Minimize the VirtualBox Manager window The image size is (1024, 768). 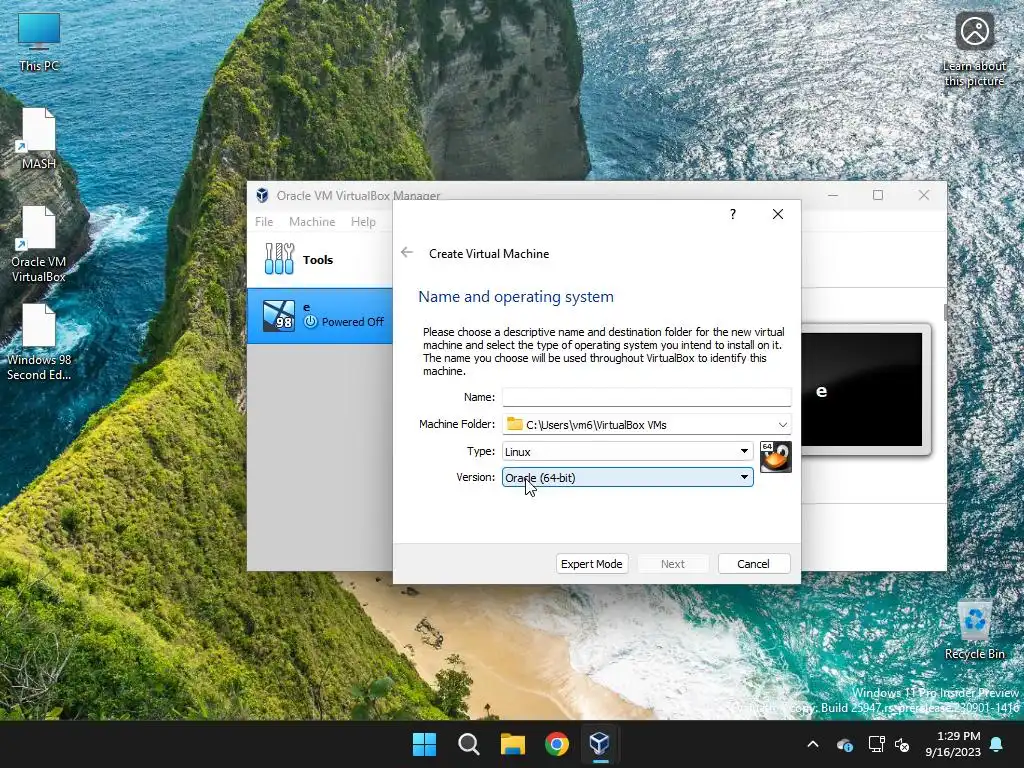coord(833,195)
